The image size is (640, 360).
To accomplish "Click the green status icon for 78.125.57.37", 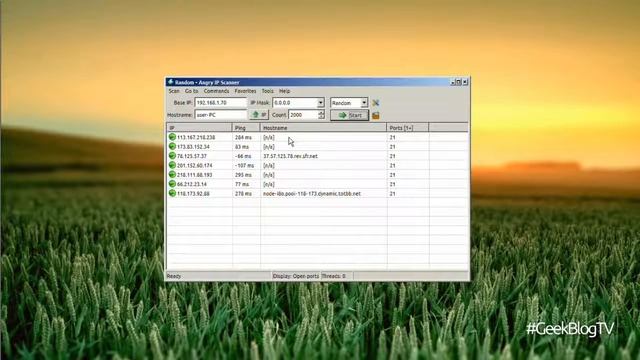I will click(x=172, y=156).
